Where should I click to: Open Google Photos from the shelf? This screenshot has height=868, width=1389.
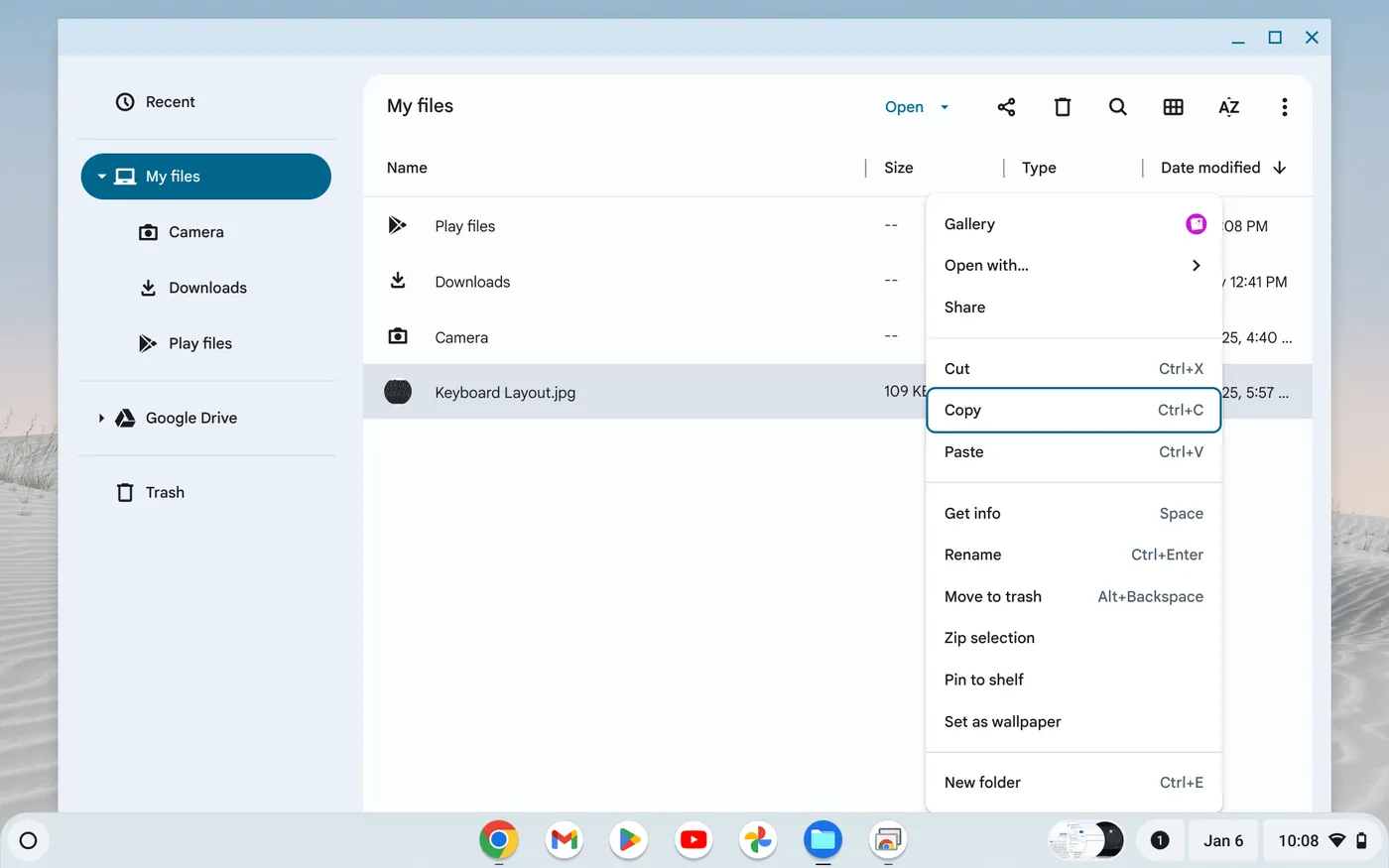pos(758,840)
